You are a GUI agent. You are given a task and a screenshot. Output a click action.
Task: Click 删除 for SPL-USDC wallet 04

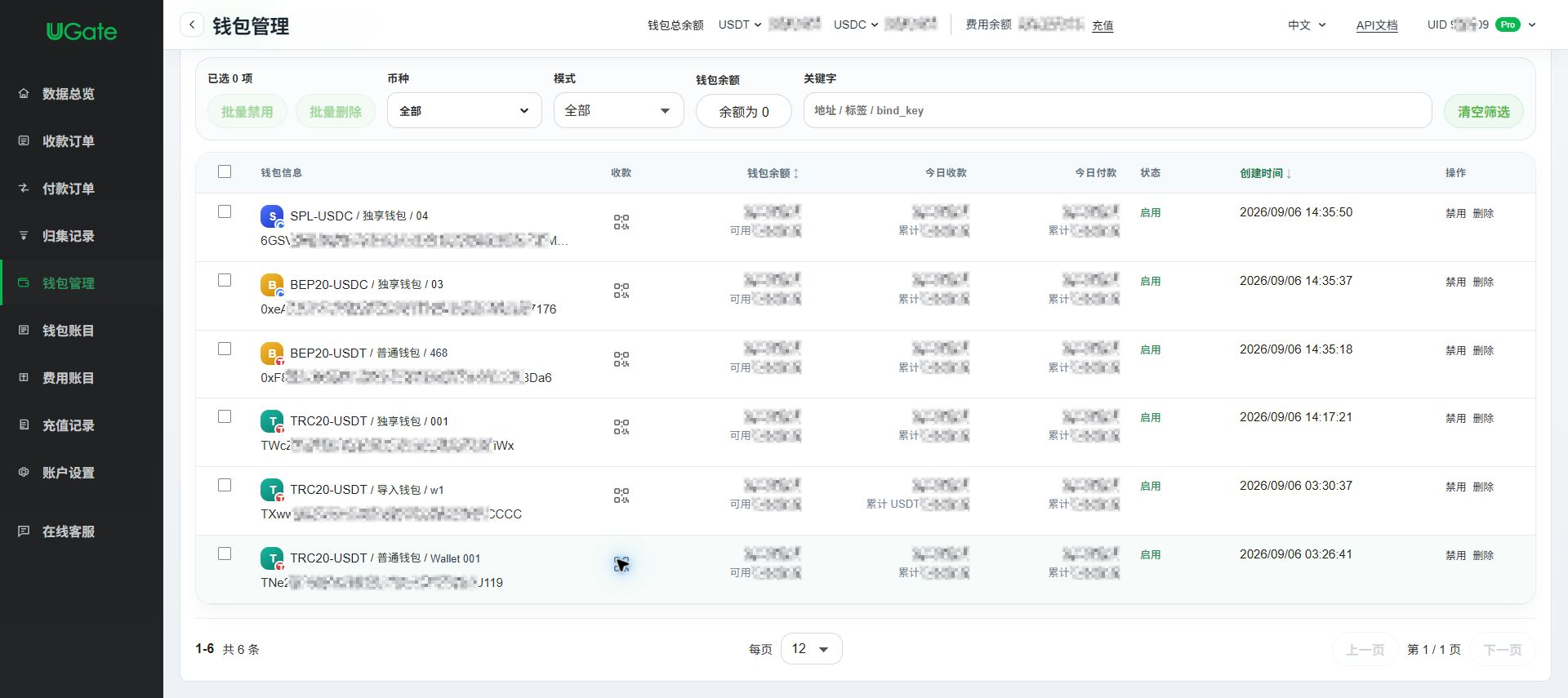click(1483, 213)
